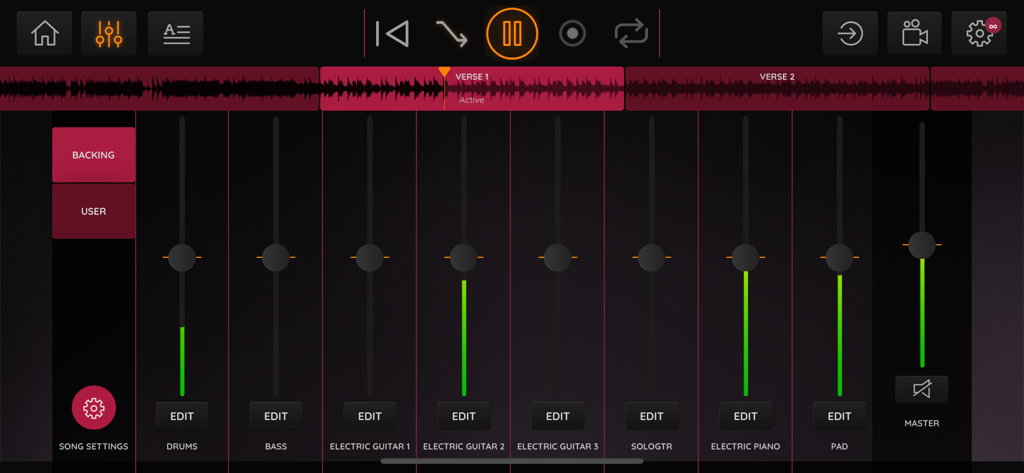Click the horizontal scrollbar at bottom

511,461
